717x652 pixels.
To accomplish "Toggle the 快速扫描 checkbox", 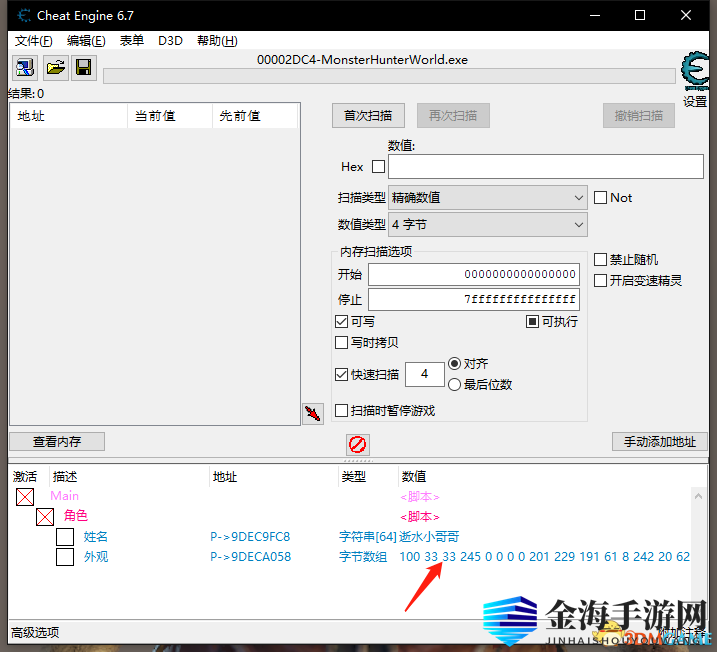I will click(x=341, y=374).
